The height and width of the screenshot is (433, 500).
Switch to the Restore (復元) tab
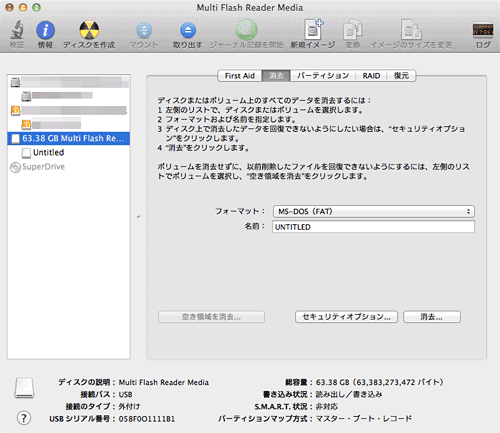(401, 76)
